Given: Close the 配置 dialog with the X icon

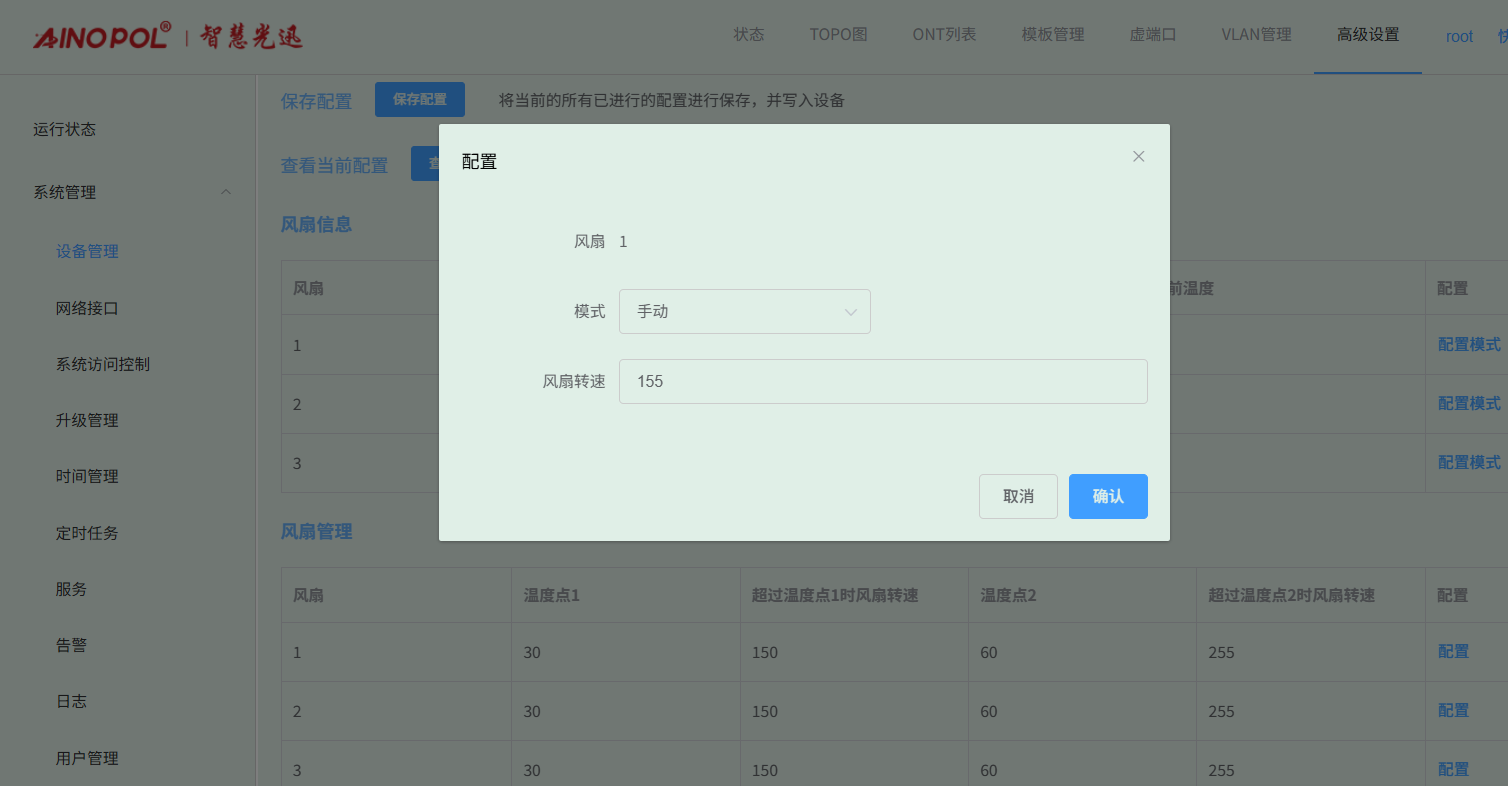Looking at the screenshot, I should (x=1138, y=156).
